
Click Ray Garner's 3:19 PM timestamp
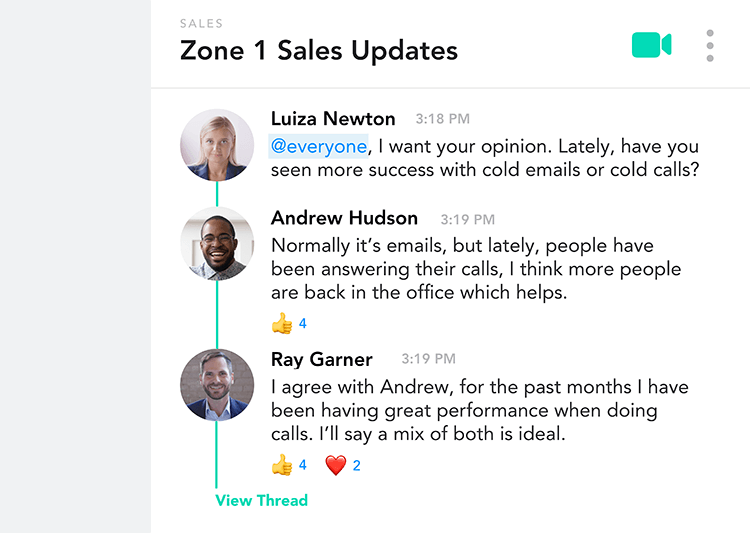tap(428, 359)
